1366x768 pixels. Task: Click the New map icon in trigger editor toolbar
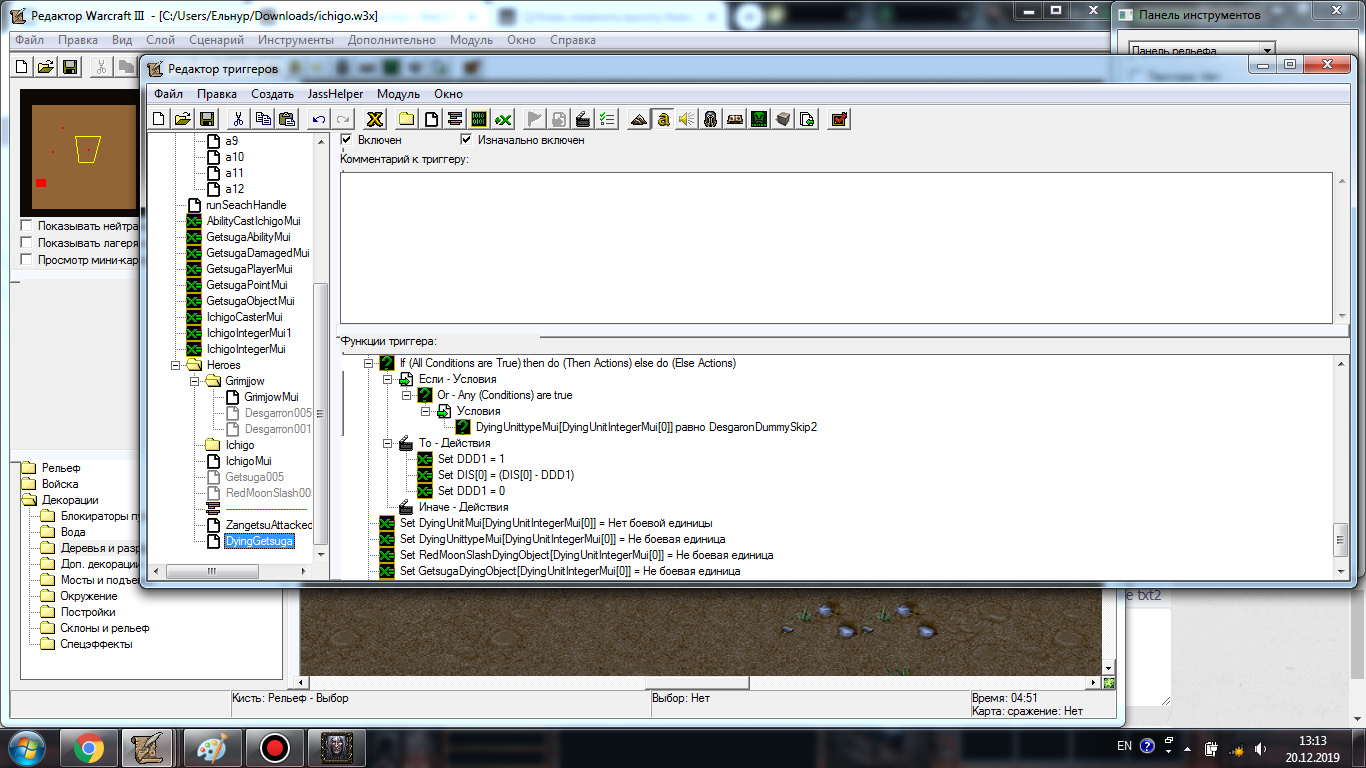point(158,119)
